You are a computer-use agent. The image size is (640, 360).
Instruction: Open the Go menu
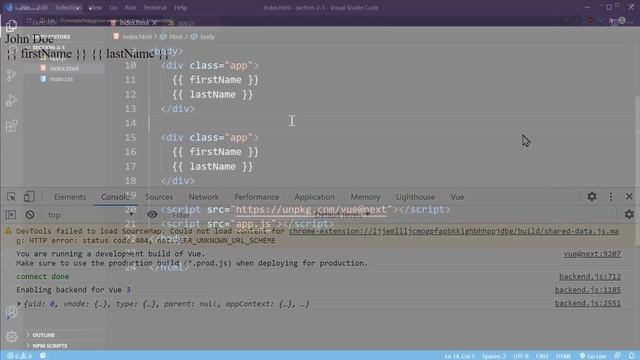113,7
